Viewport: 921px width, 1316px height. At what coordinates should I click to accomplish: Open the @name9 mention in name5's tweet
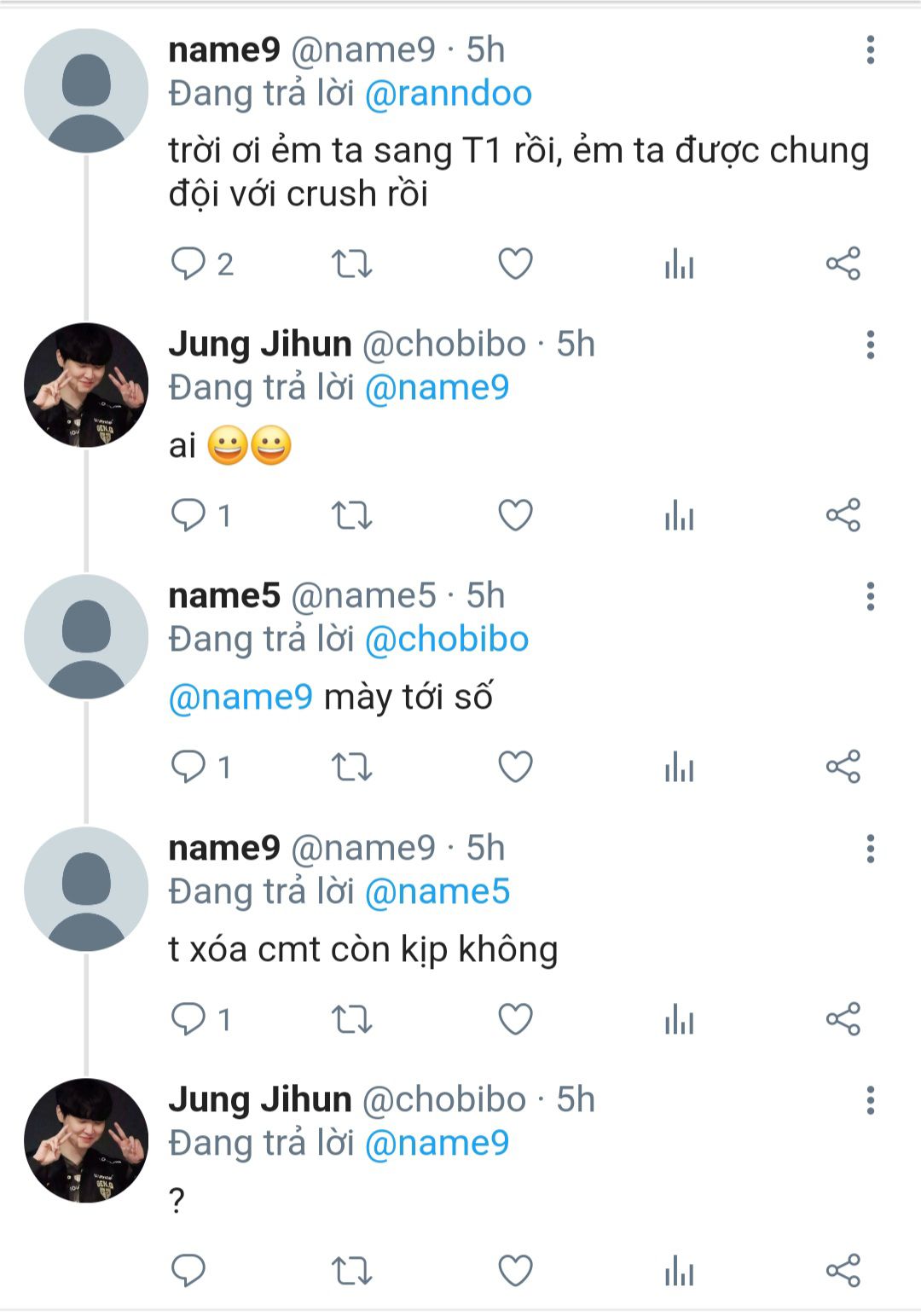point(241,698)
